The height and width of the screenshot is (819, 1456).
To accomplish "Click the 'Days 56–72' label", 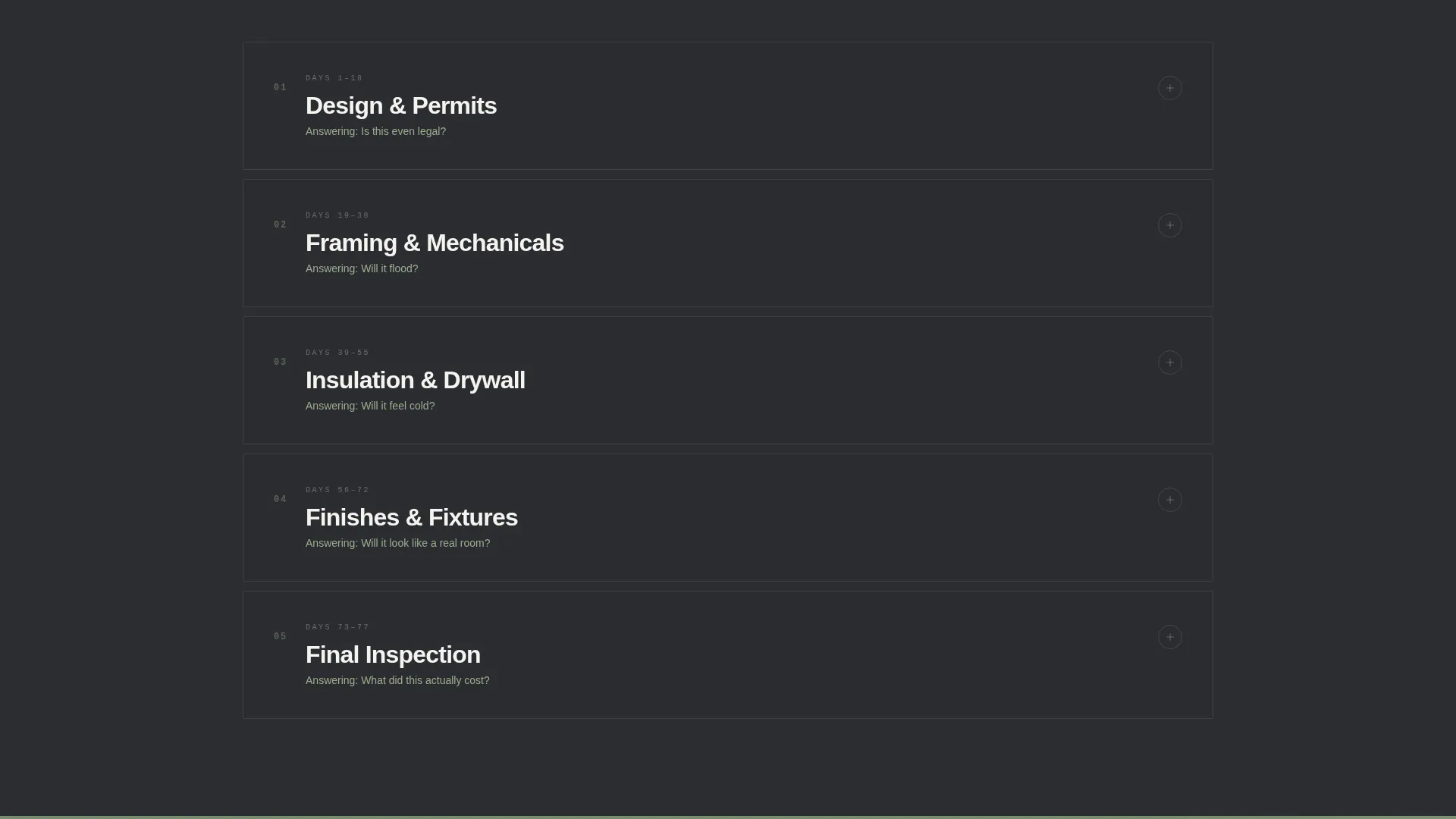I will pyautogui.click(x=337, y=490).
